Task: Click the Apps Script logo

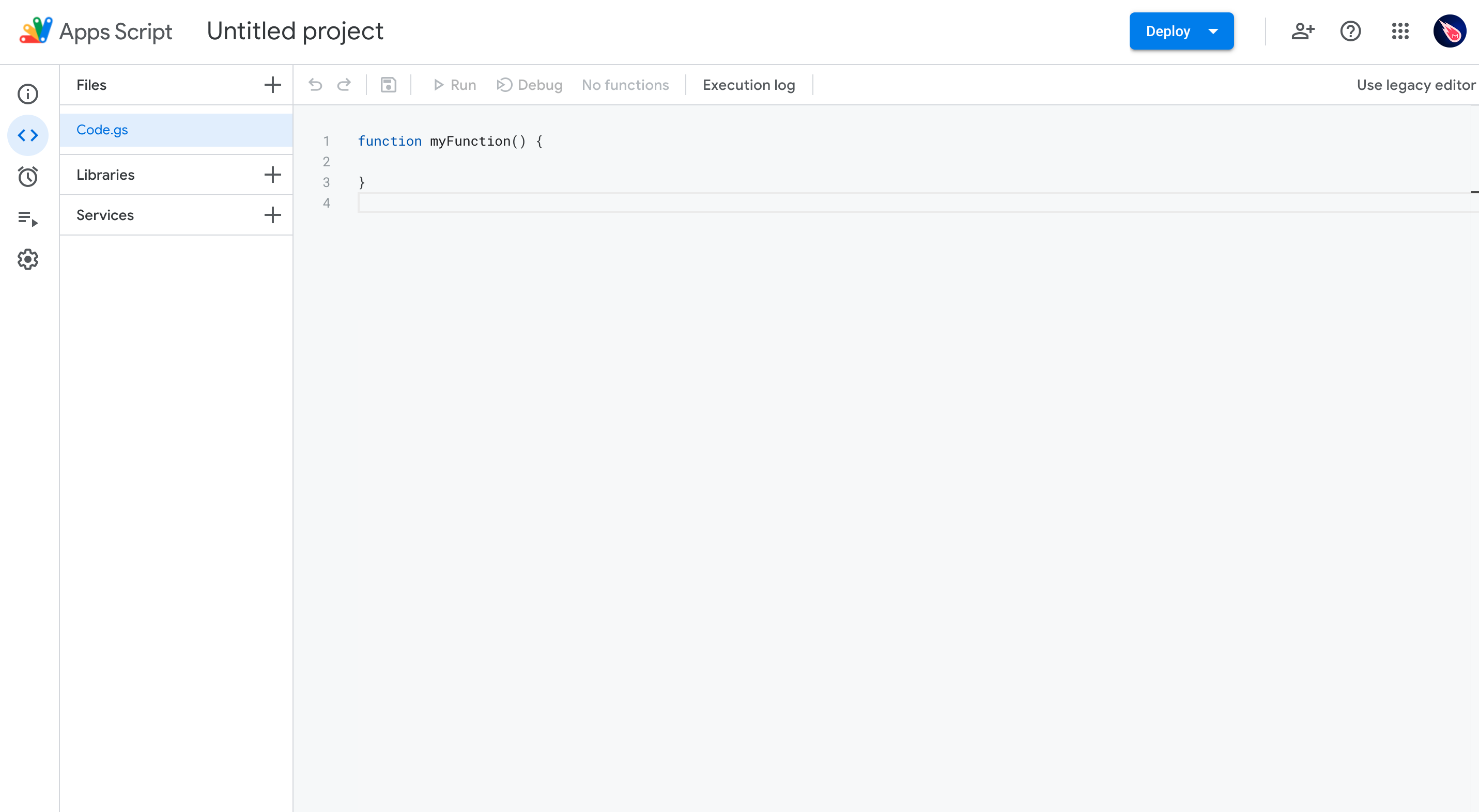Action: pos(36,31)
